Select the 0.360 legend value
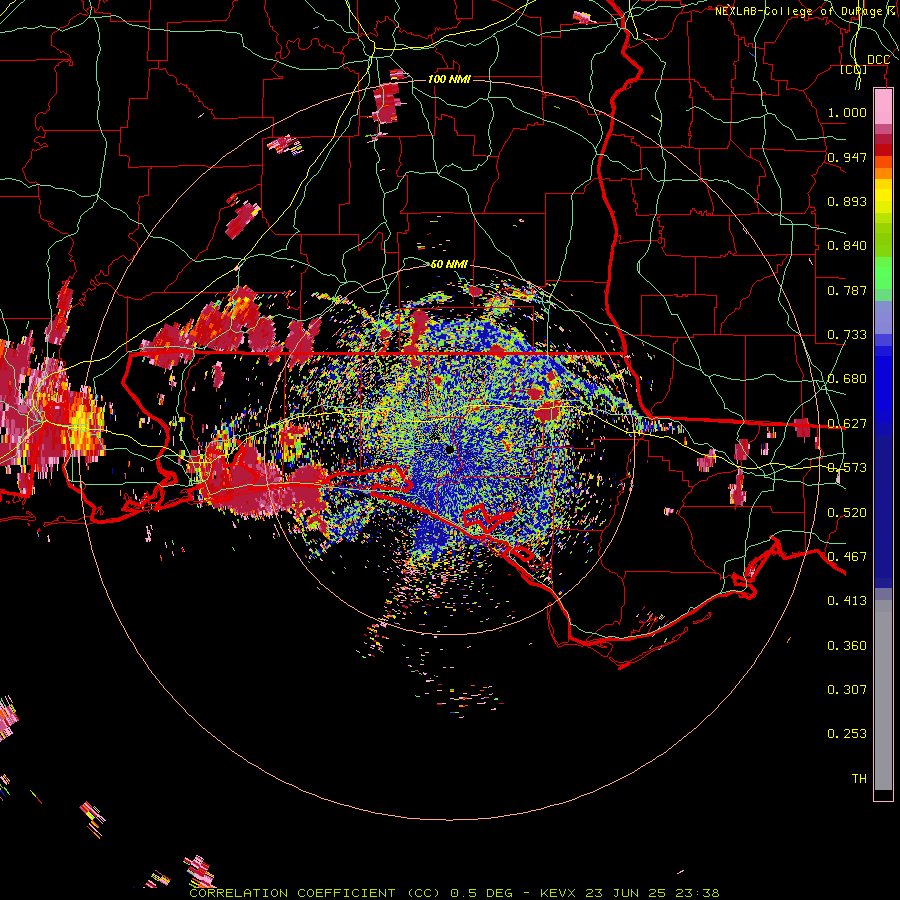This screenshot has height=900, width=900. point(847,645)
